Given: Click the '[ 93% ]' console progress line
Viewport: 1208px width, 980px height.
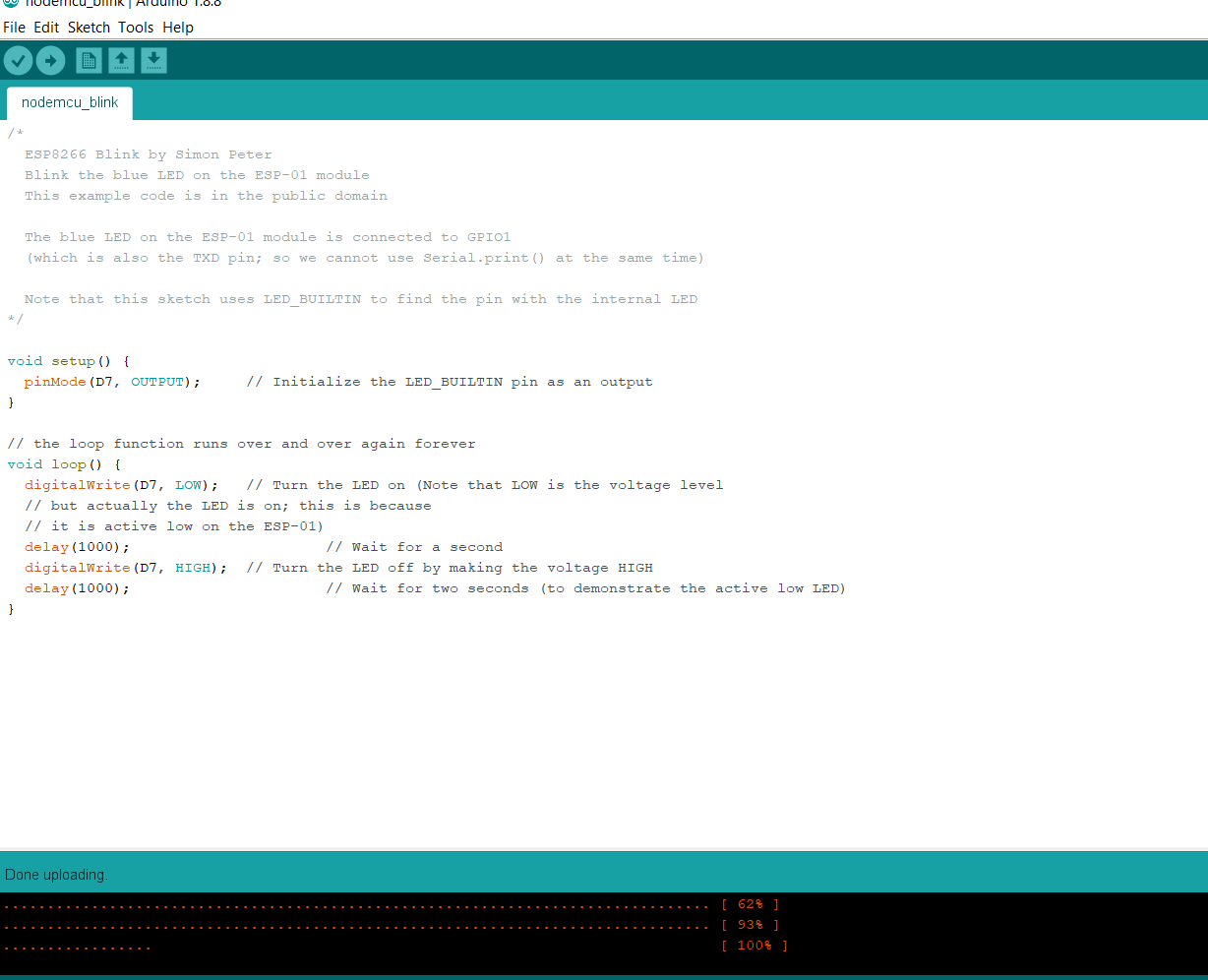Looking at the screenshot, I should click(x=392, y=925).
